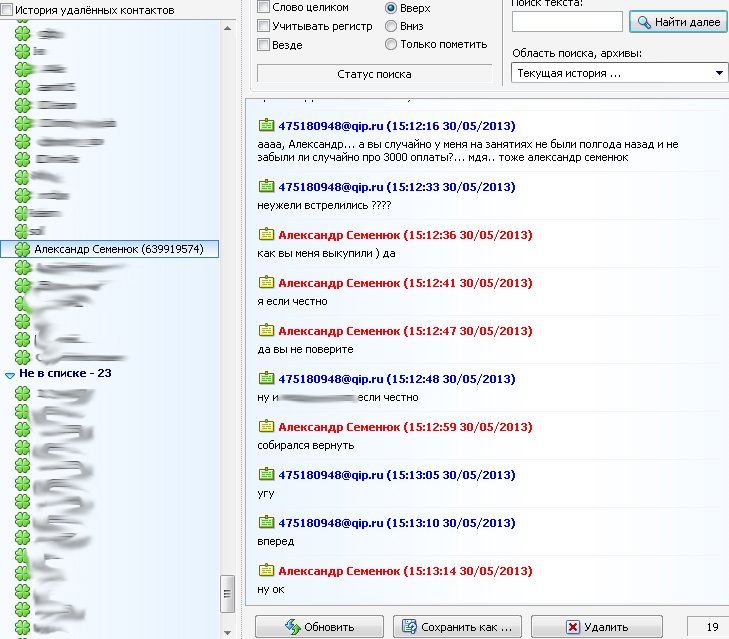Screen dimensions: 729x639
Task: Click message icon at 15:13:14 entry
Action: 266,570
